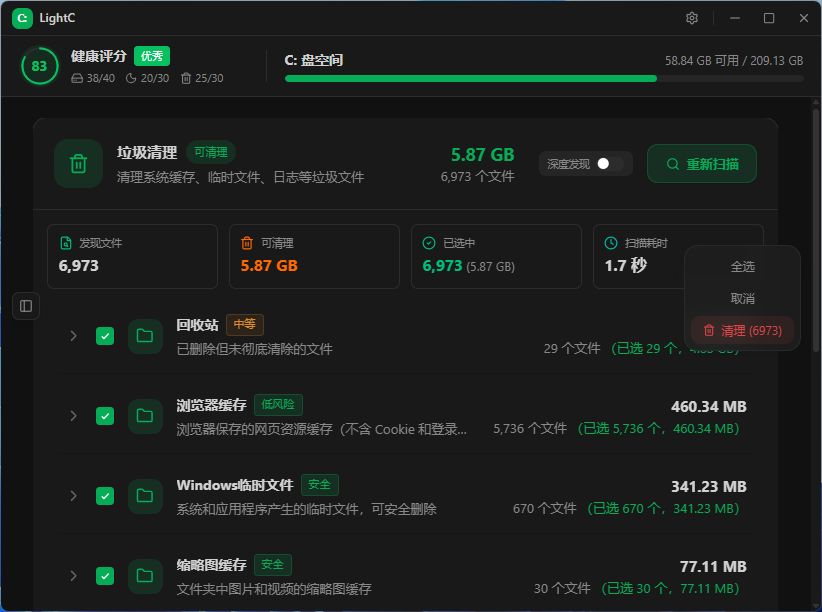Image resolution: width=822 pixels, height=612 pixels.
Task: Uncheck the 缩略图缓存 checkbox
Action: 105,576
